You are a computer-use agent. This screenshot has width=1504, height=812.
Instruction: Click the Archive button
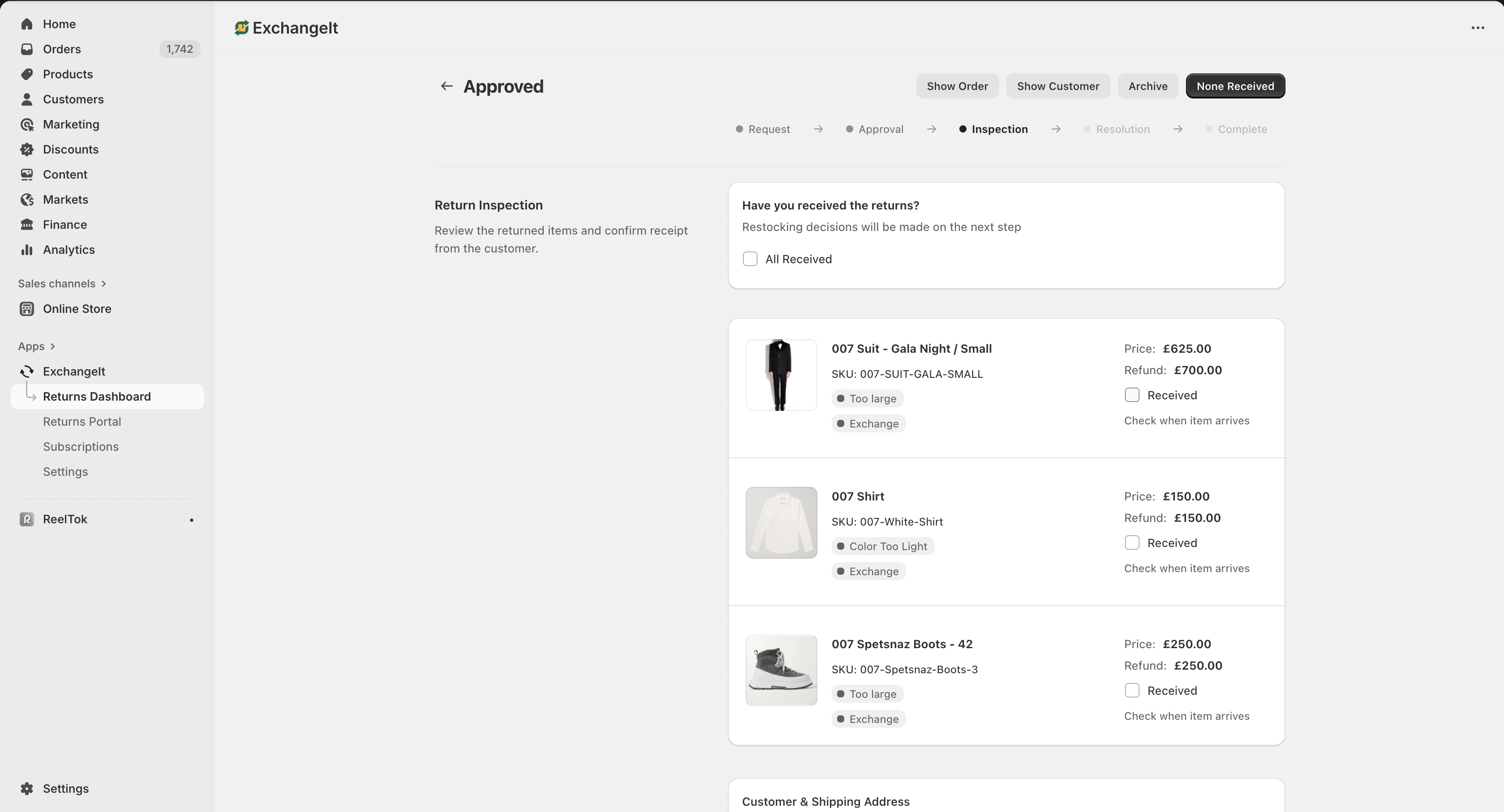coord(1148,86)
